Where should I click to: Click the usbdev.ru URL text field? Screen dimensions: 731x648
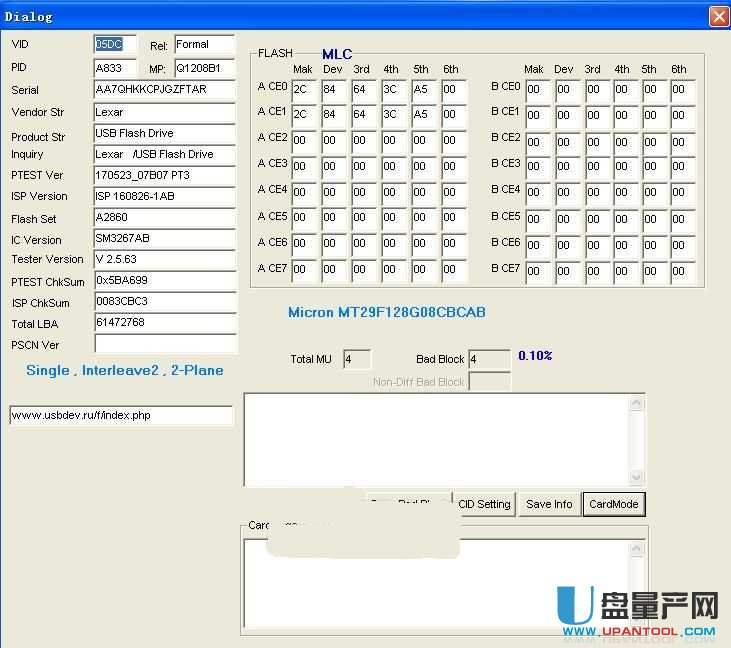(120, 415)
